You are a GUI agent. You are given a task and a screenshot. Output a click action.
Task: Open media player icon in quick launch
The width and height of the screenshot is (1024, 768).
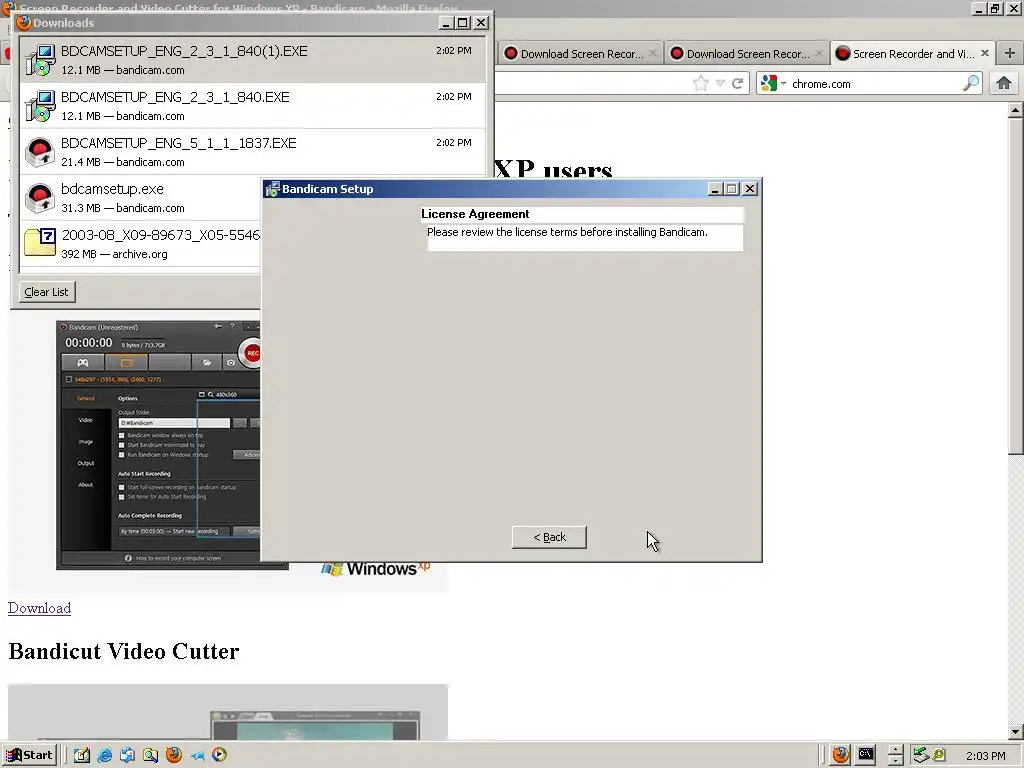pos(219,755)
